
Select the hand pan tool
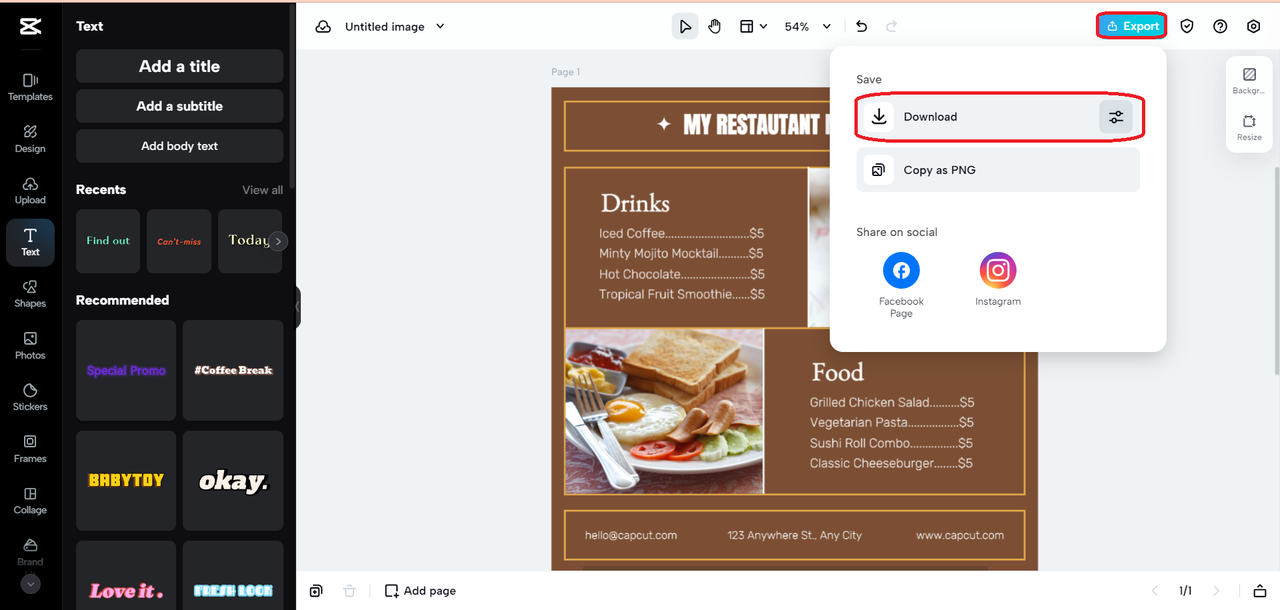[x=715, y=27]
